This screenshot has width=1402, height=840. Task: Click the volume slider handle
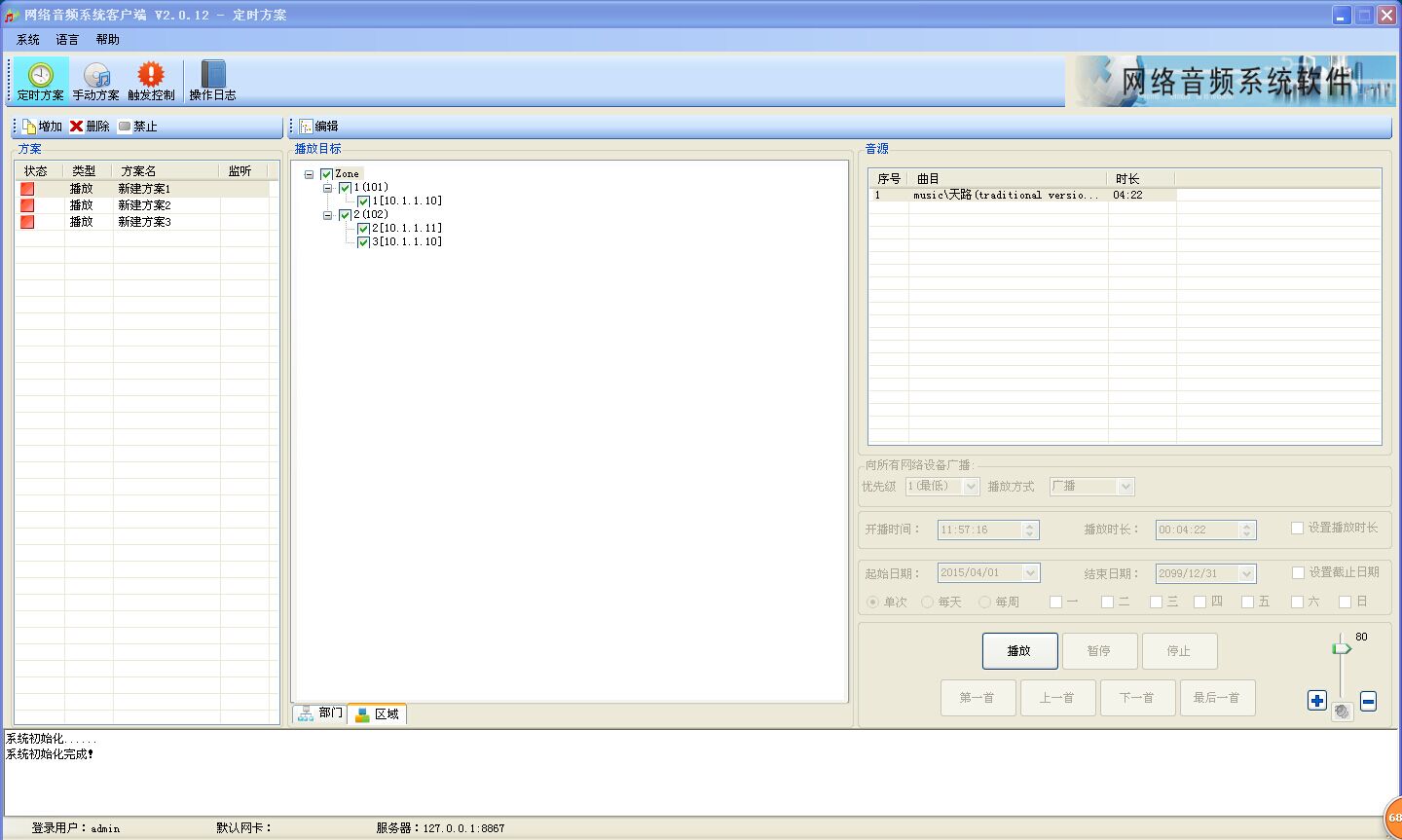pyautogui.click(x=1342, y=648)
